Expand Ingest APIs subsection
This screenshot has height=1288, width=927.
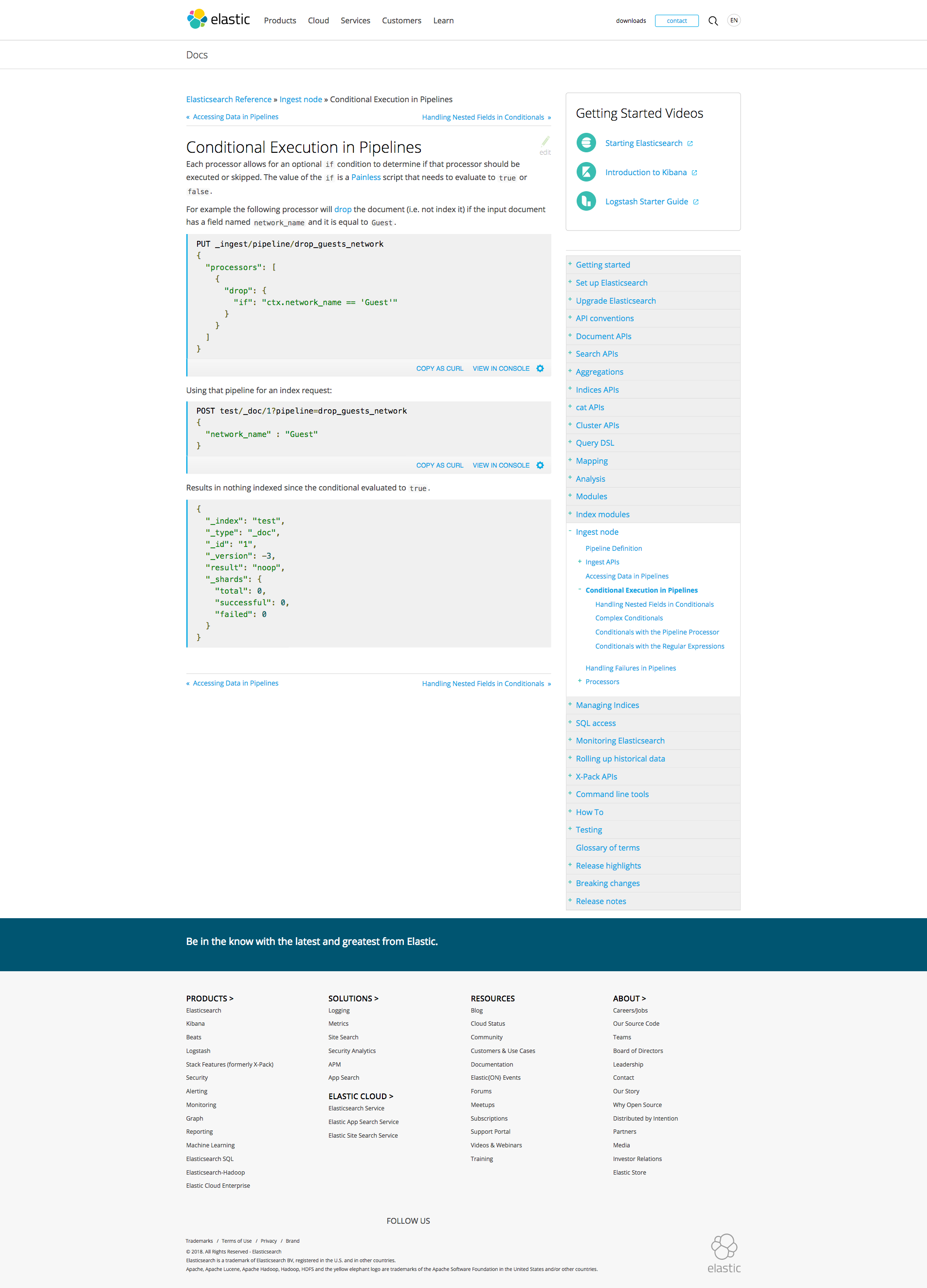tap(580, 562)
